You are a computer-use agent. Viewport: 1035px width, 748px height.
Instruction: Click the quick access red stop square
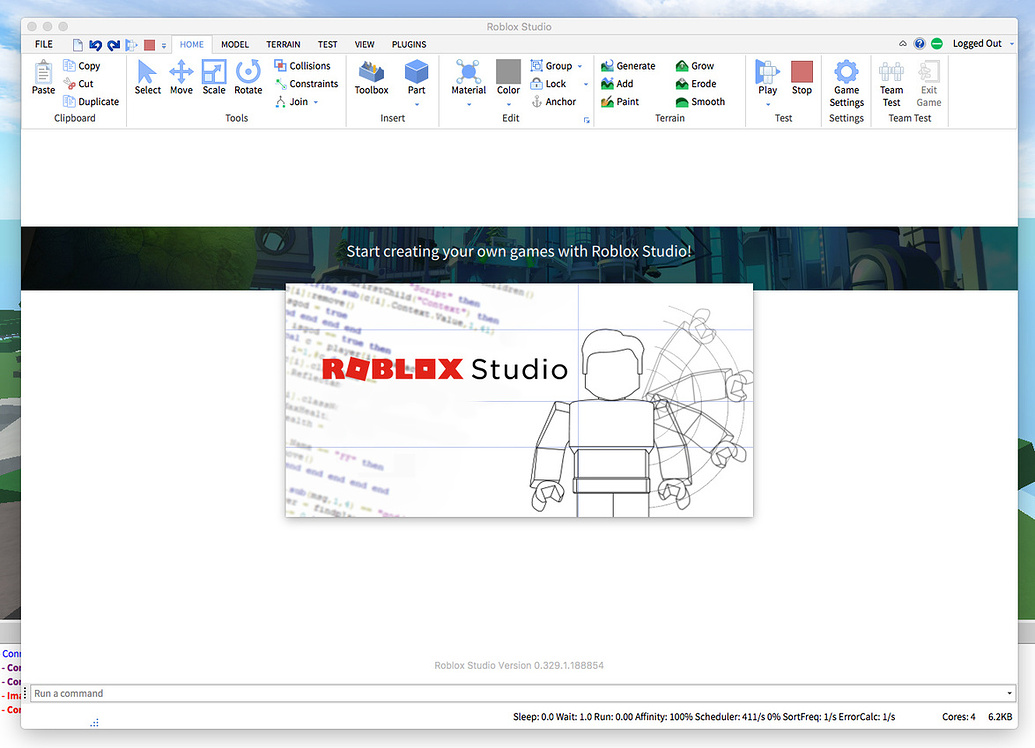149,45
